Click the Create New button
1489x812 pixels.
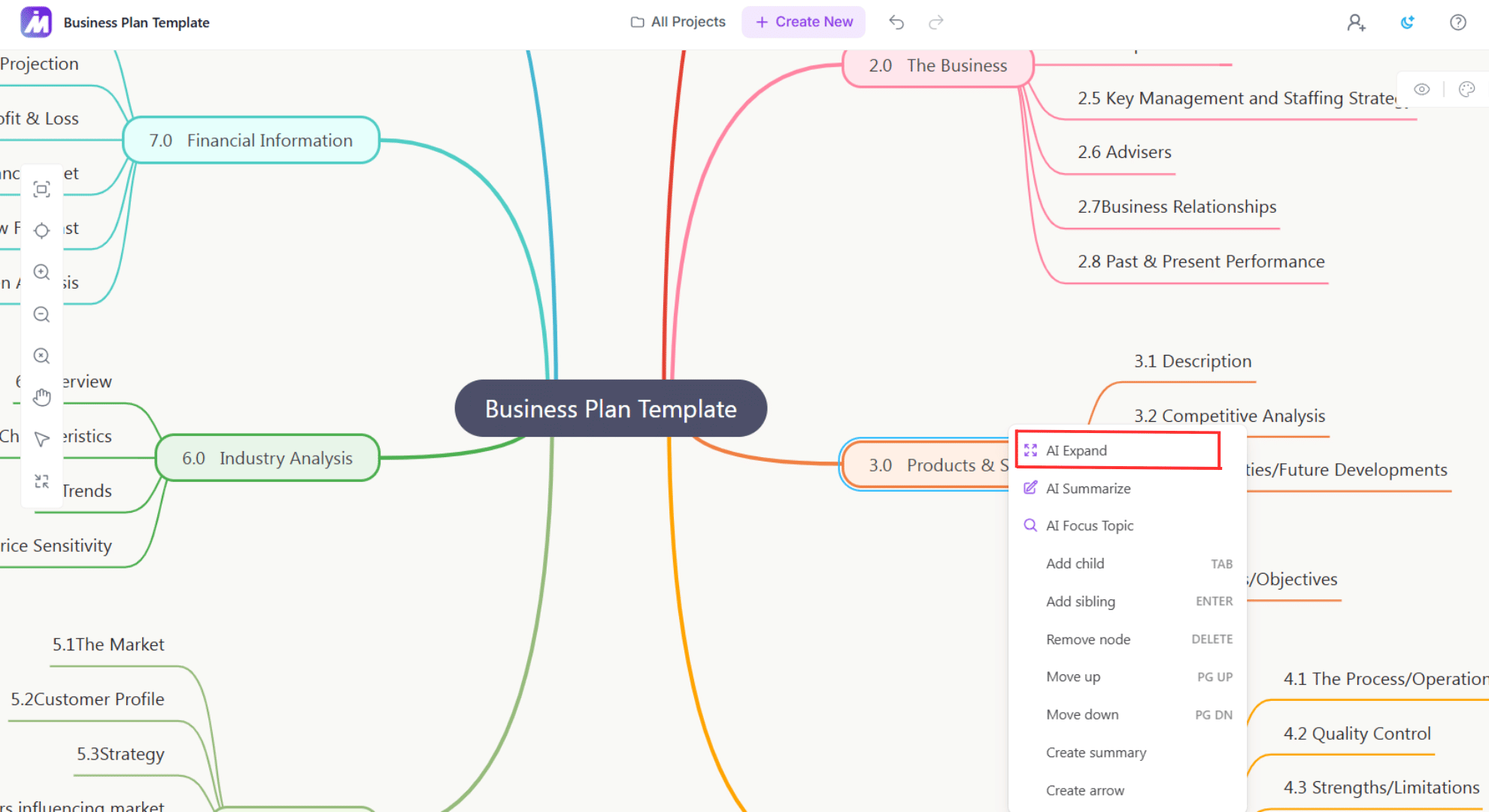tap(803, 22)
